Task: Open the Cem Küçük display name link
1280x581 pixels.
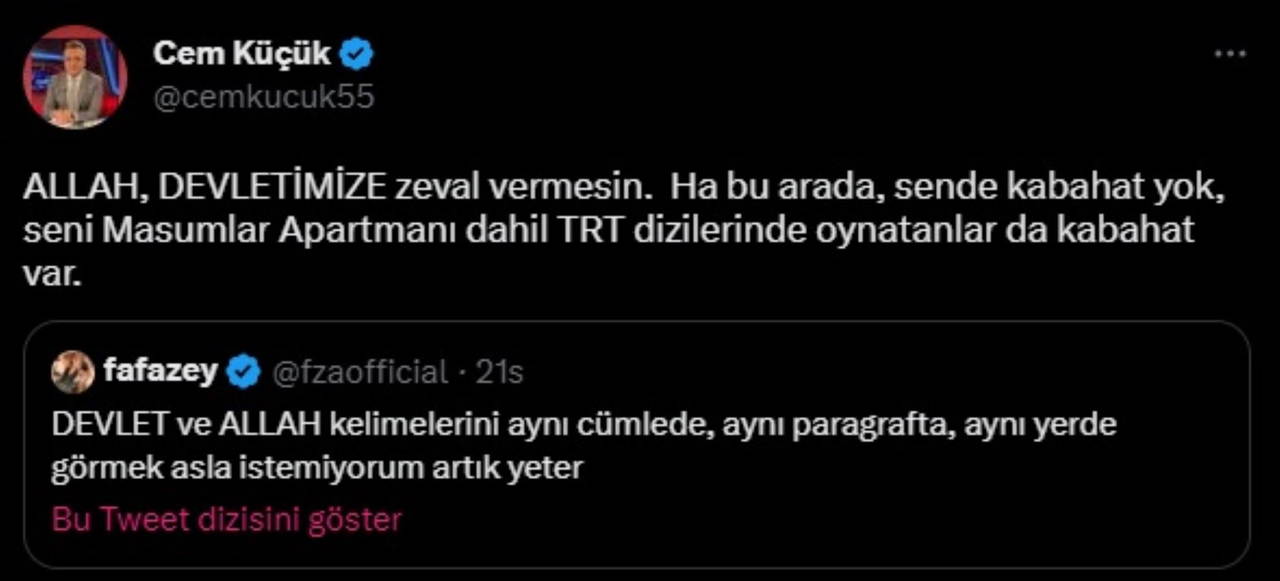Action: [x=241, y=54]
